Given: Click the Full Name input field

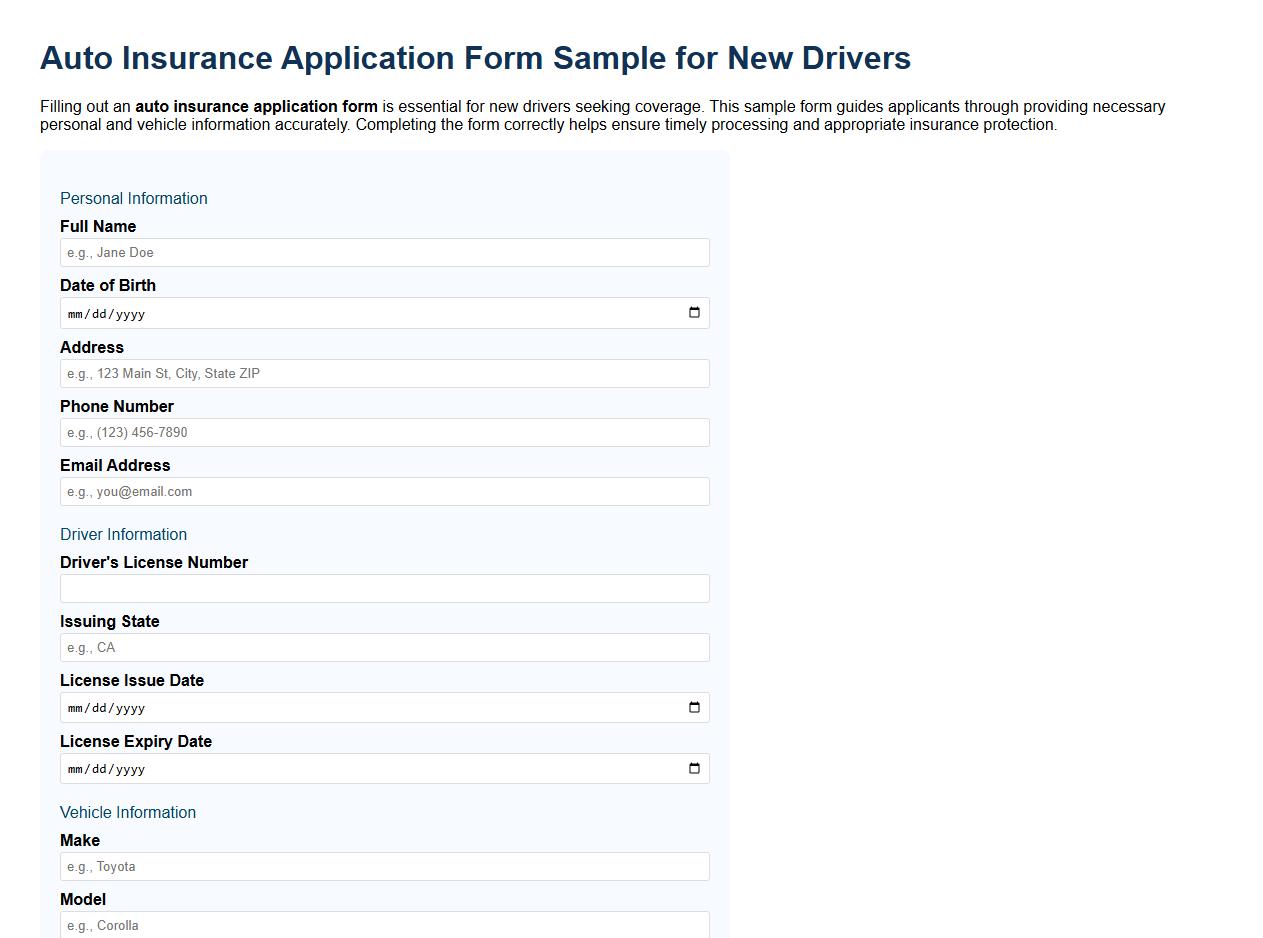Looking at the screenshot, I should coord(385,252).
